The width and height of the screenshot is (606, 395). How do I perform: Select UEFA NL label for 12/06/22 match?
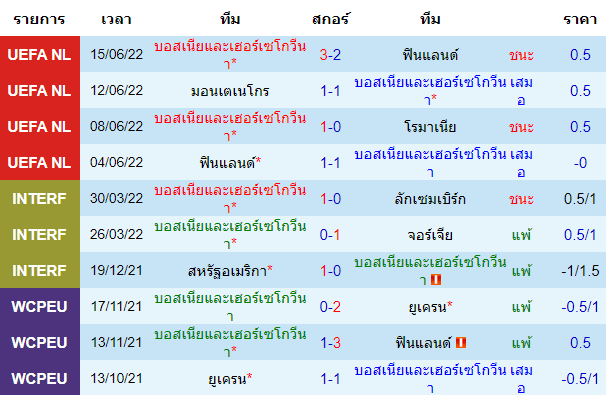[39, 90]
